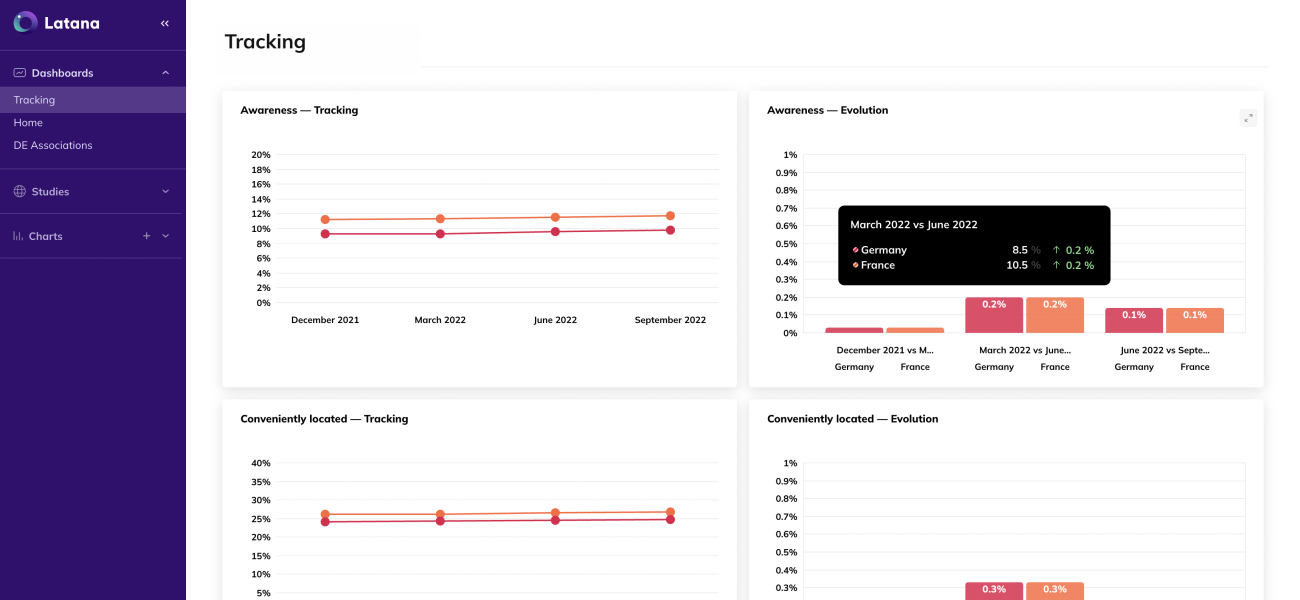Click the March 2022 axis label in Awareness Tracking
This screenshot has width=1300, height=600.
440,320
